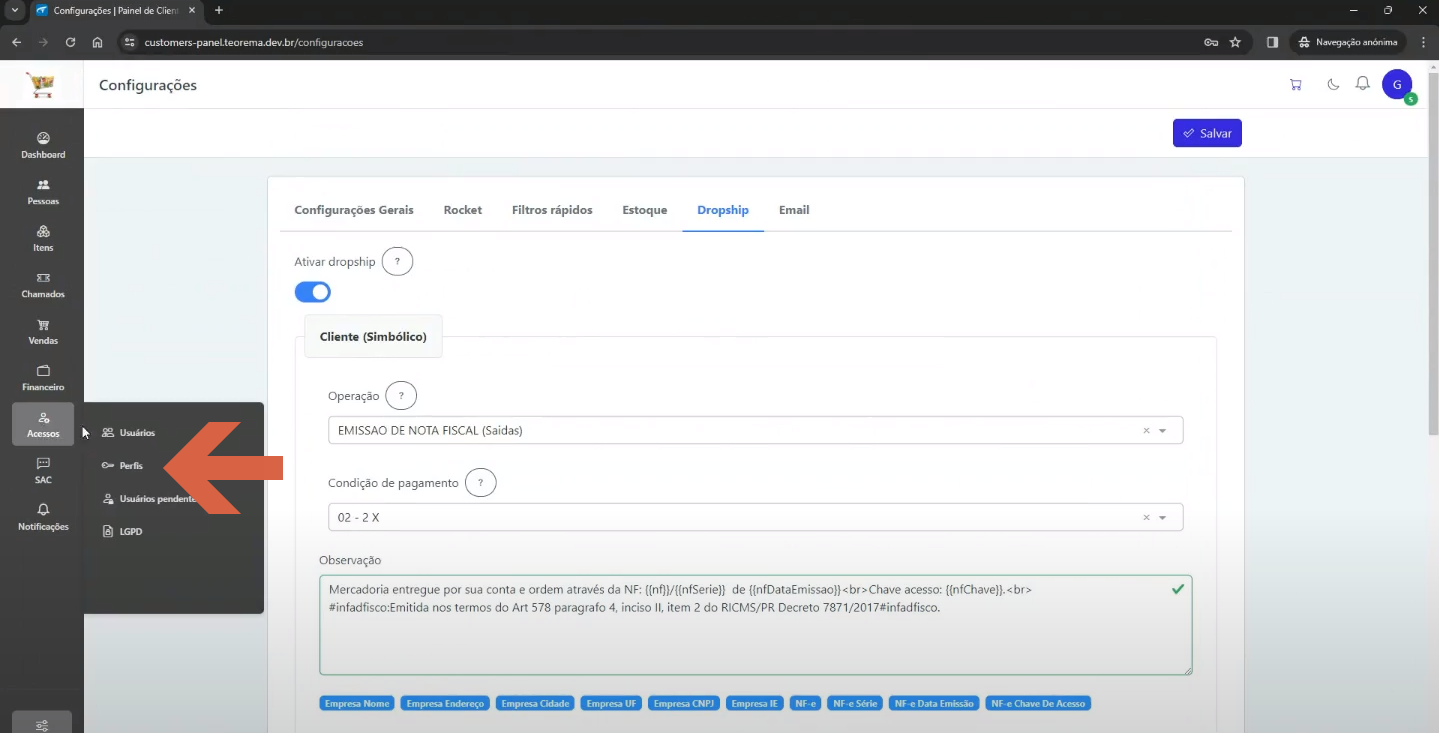1439x733 pixels.
Task: Select the Cliente (Simbólico) tab
Action: (x=373, y=337)
